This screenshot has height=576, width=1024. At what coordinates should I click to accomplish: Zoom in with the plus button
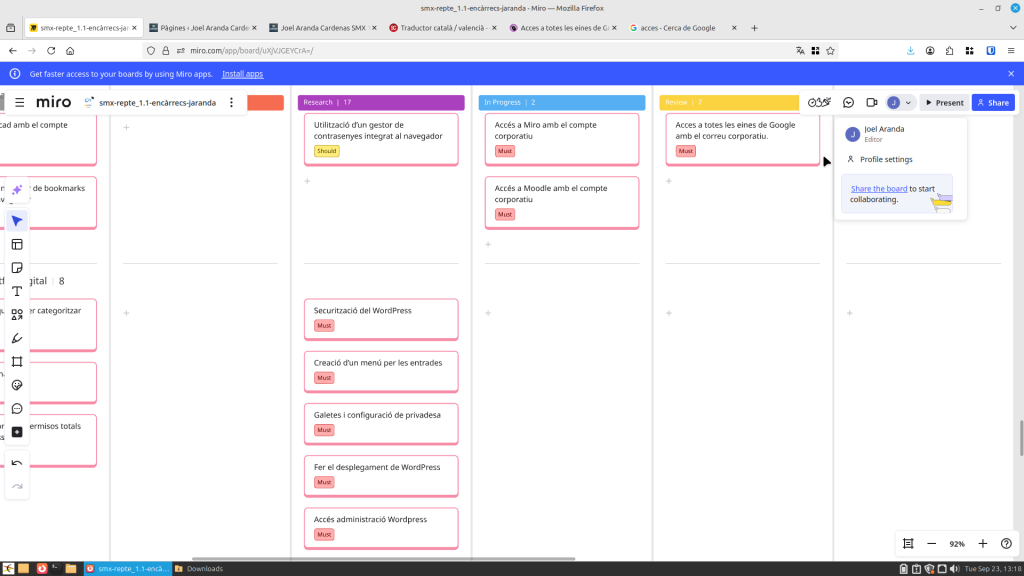tap(982, 543)
